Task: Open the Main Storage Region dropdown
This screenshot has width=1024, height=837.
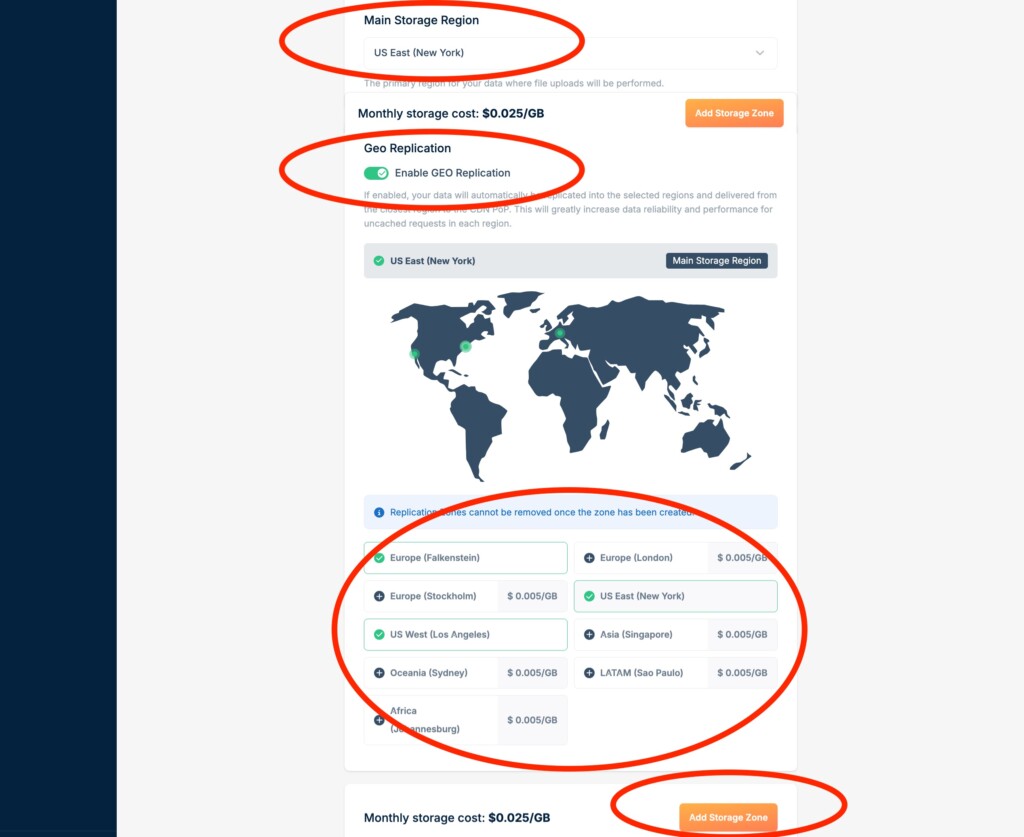Action: pyautogui.click(x=570, y=53)
